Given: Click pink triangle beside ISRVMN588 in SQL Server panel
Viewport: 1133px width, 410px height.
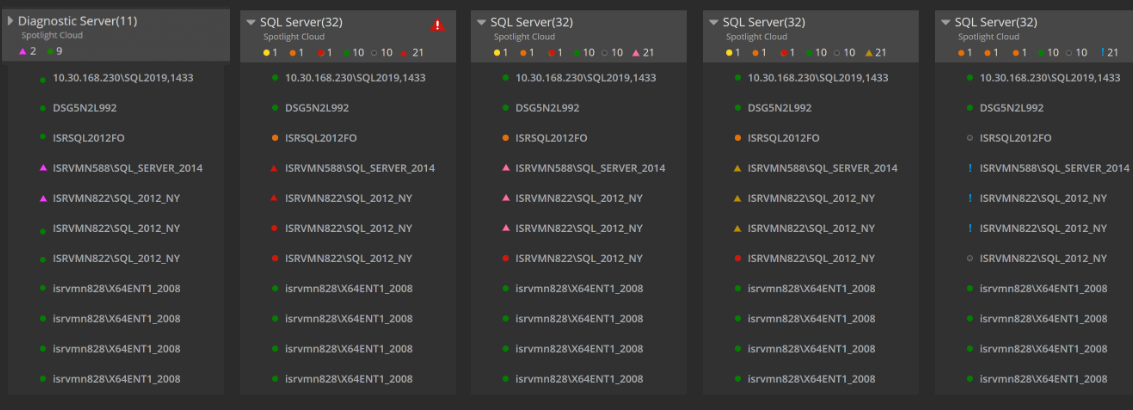Looking at the screenshot, I should (506, 168).
